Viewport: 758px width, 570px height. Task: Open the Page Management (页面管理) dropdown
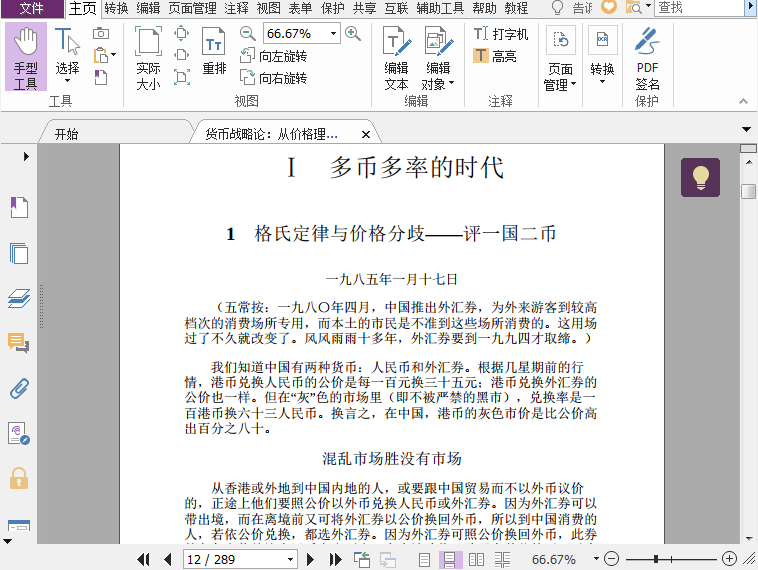[x=560, y=59]
